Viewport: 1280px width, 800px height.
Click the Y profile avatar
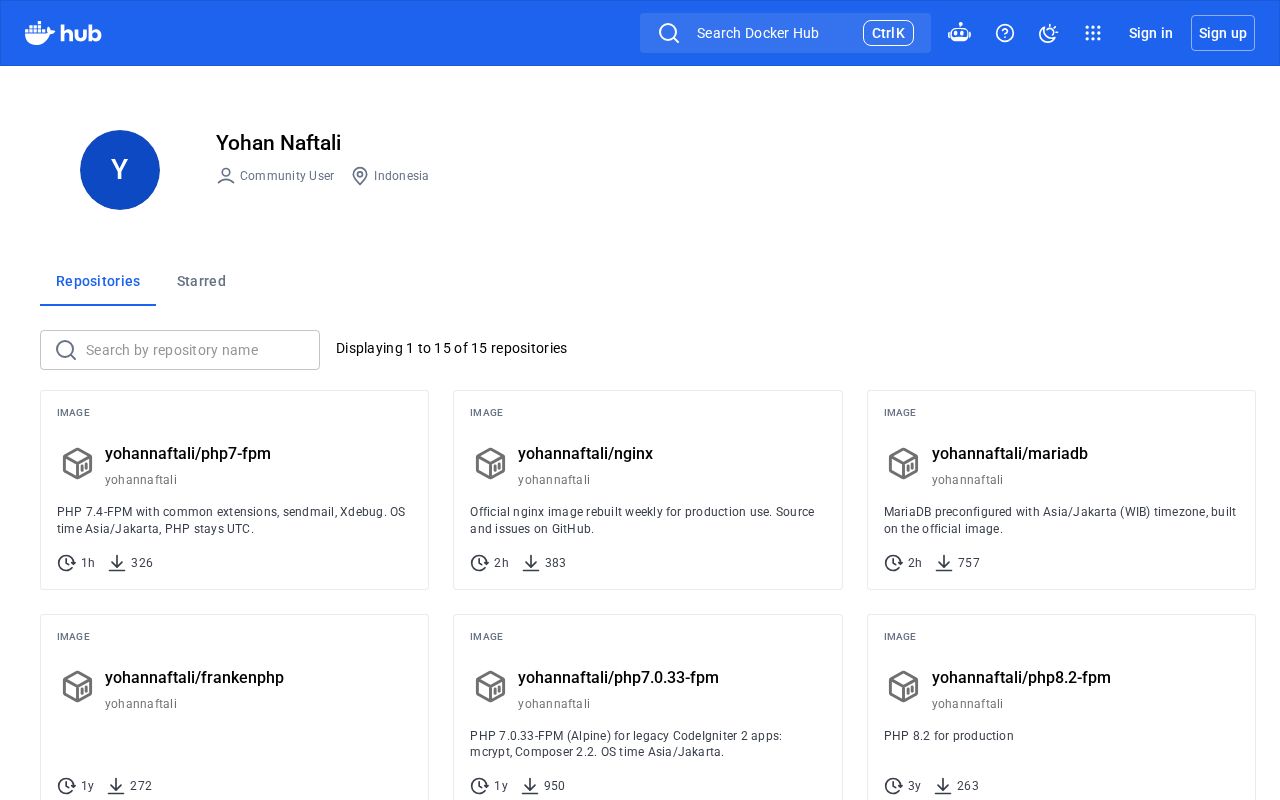[120, 170]
